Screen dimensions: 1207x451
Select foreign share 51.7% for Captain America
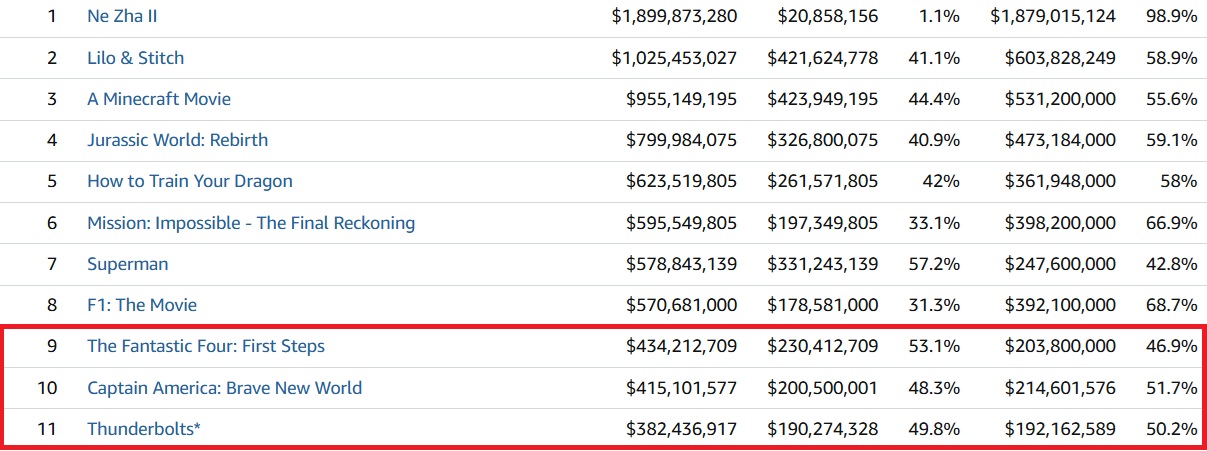[x=1172, y=388]
